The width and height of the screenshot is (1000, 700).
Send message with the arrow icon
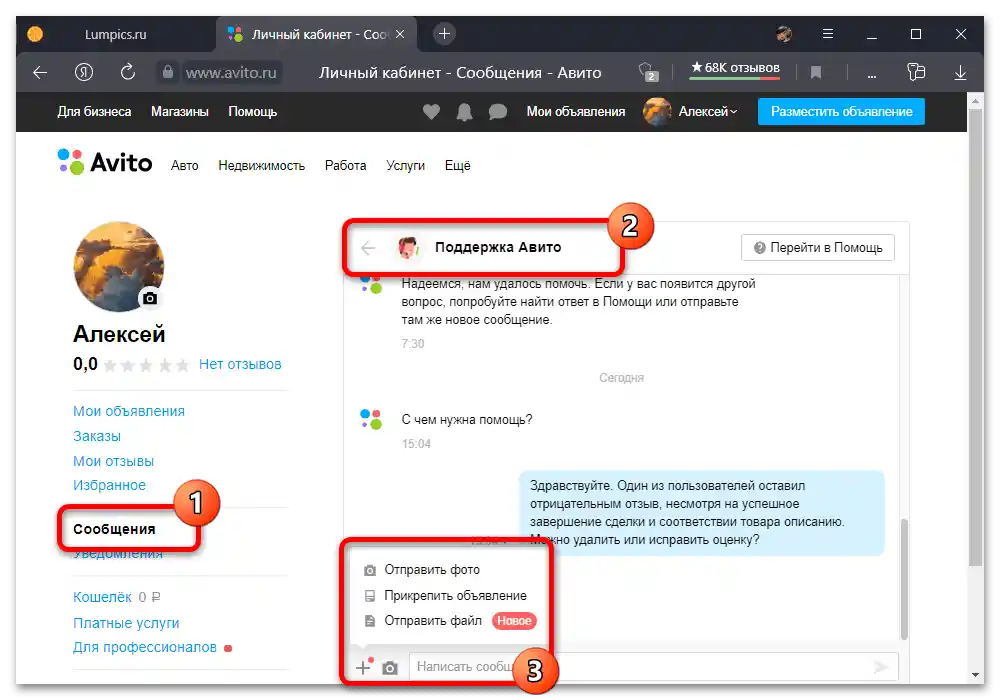881,667
